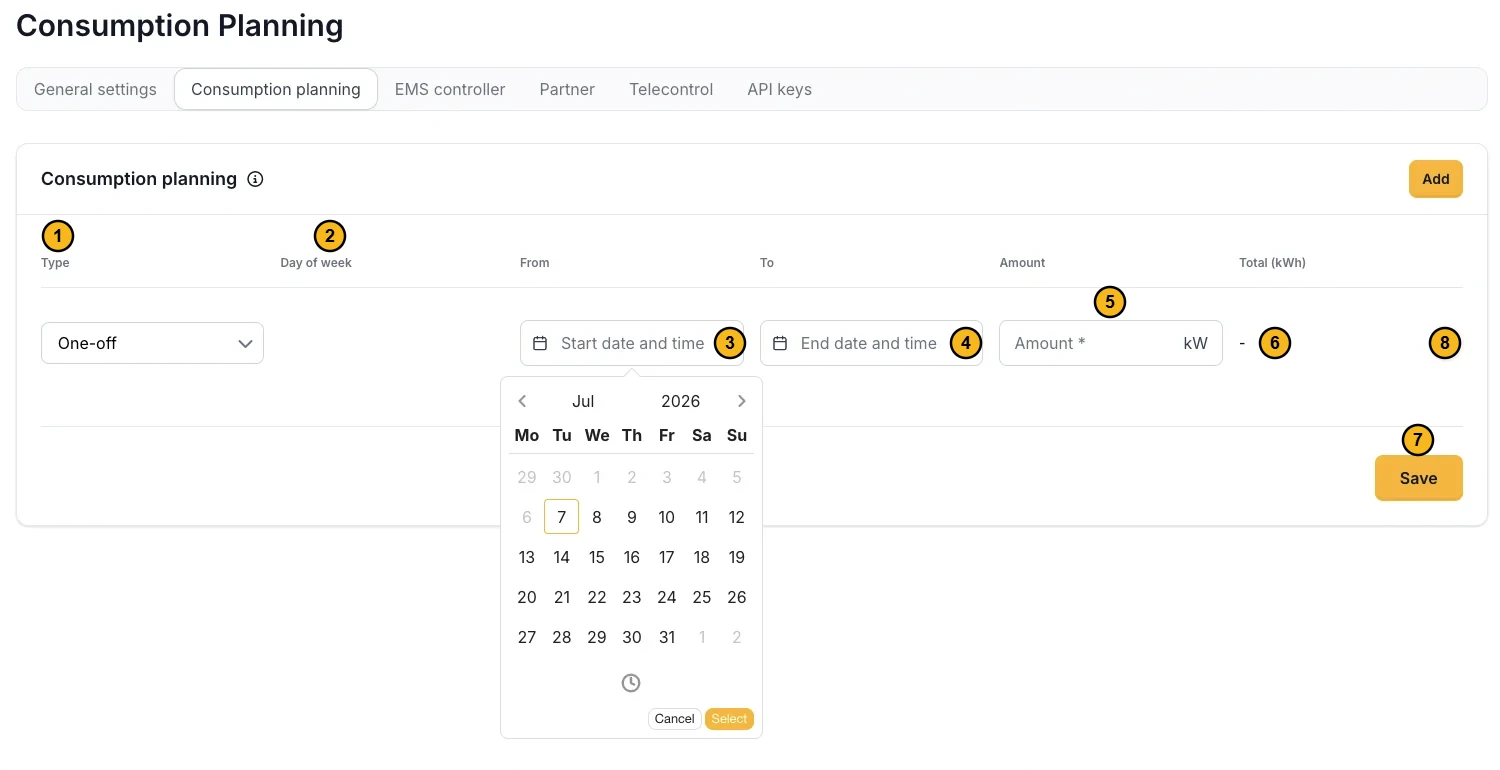Focus the Start date and time field
This screenshot has width=1500, height=770.
coord(632,343)
